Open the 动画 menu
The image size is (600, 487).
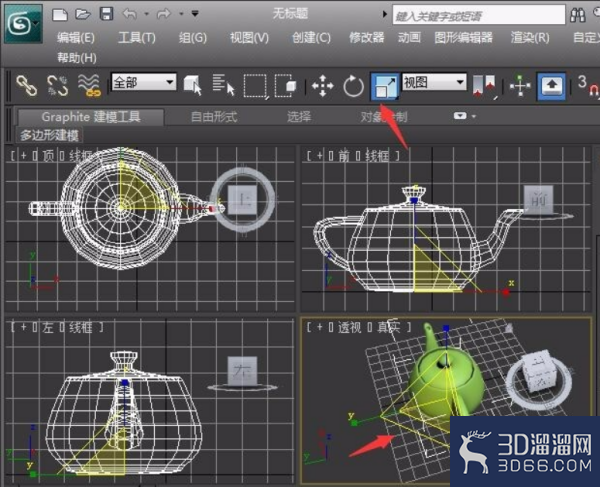click(409, 37)
